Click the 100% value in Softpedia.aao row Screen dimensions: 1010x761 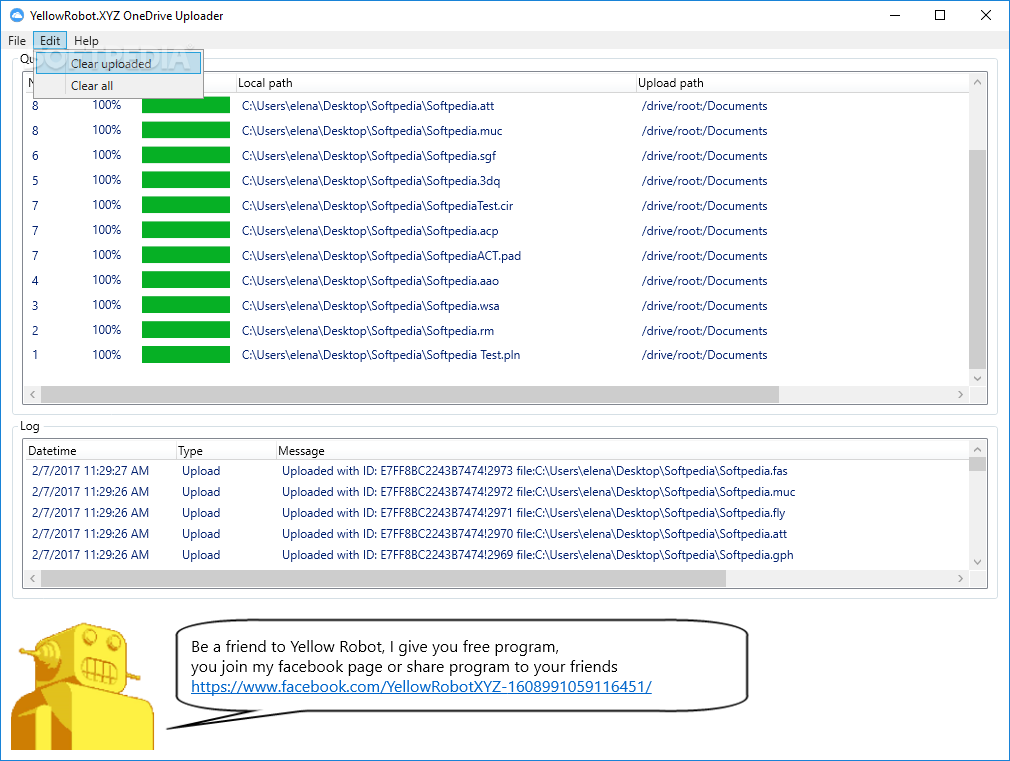[x=106, y=280]
